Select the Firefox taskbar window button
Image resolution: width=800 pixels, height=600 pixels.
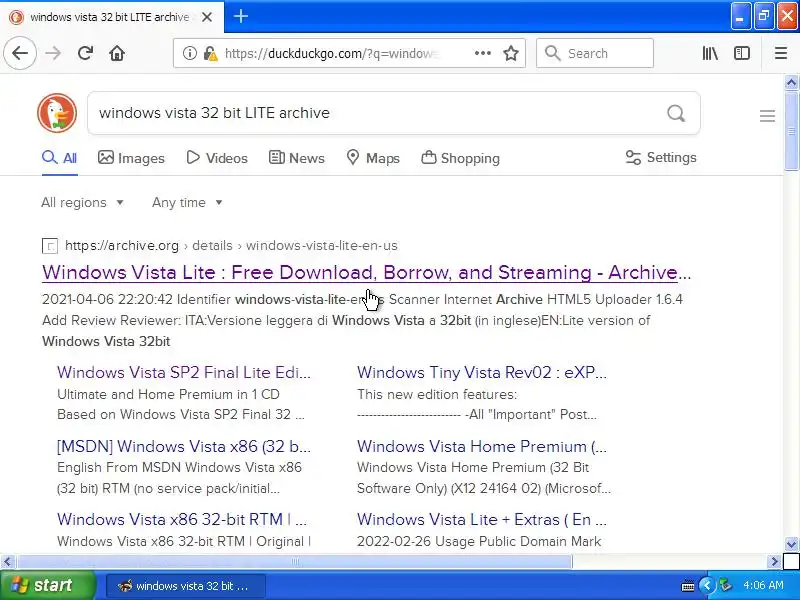[x=186, y=586]
